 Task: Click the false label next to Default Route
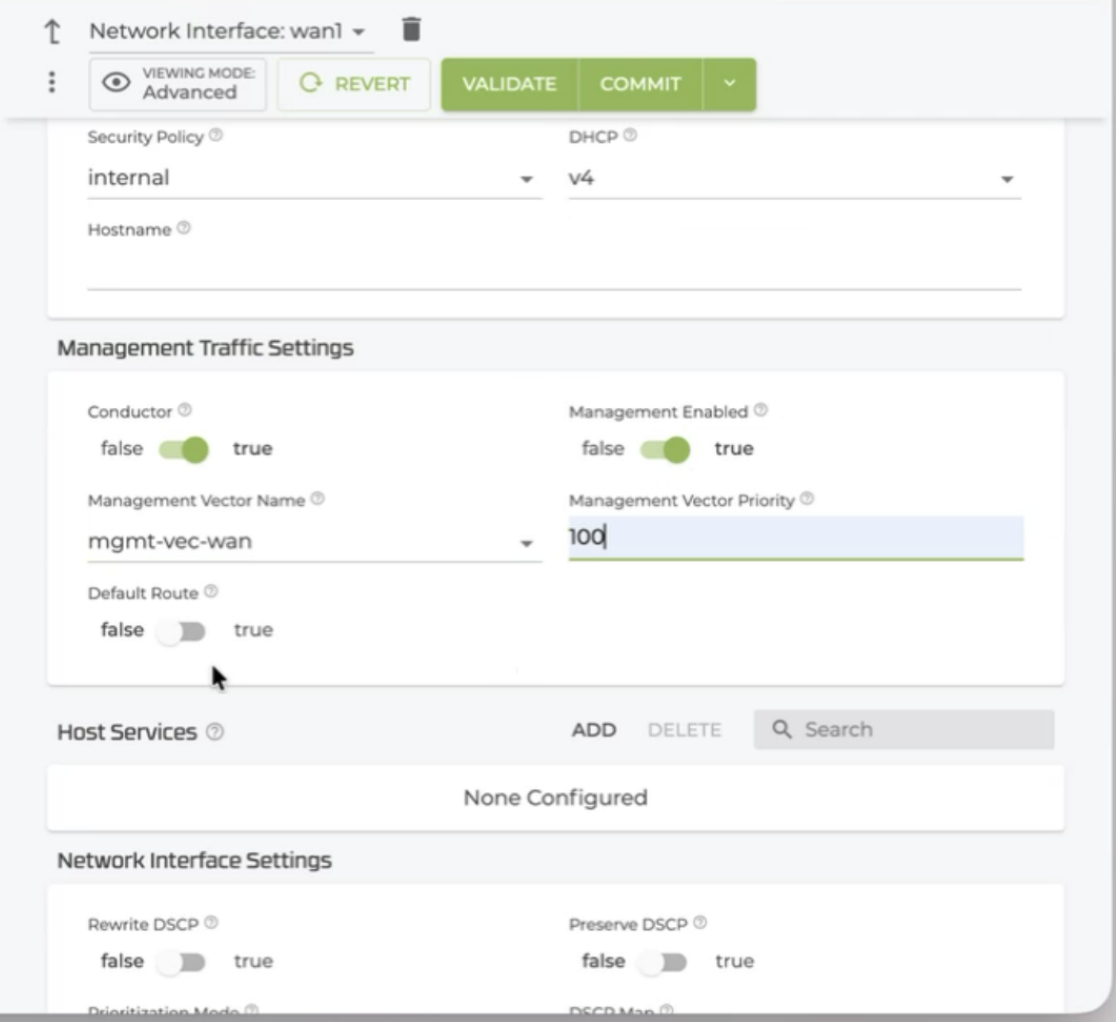122,631
